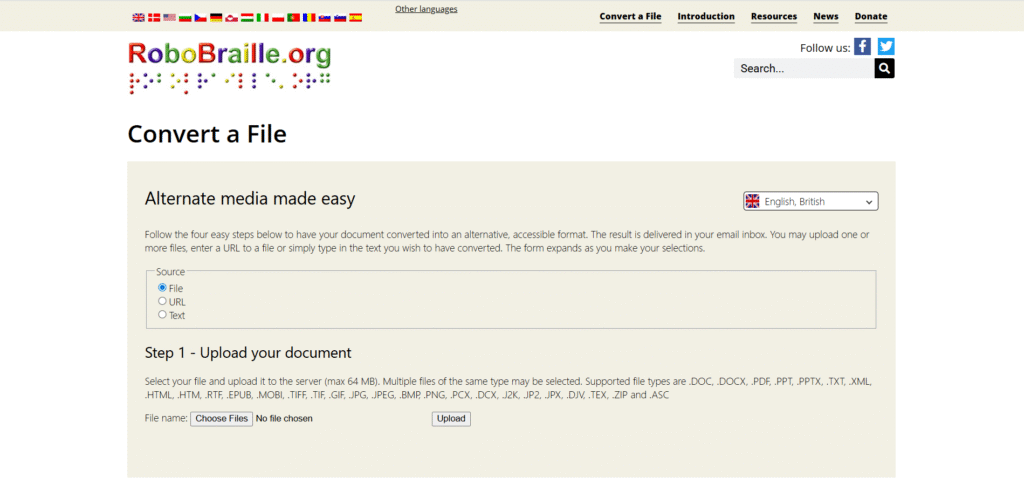This screenshot has width=1024, height=490.
Task: Click the Danish flag icon
Action: [154, 18]
